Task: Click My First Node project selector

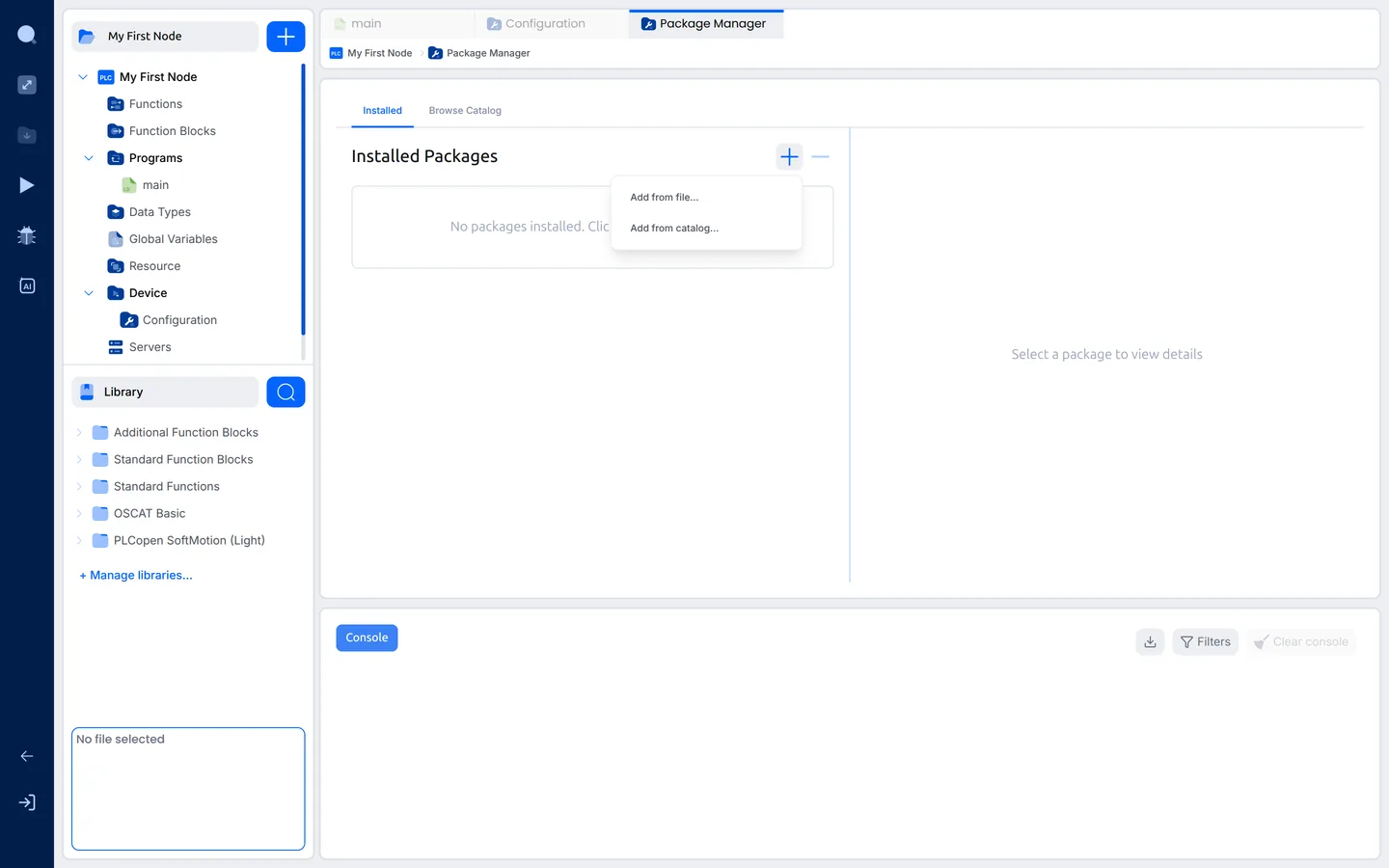Action: pos(165,37)
